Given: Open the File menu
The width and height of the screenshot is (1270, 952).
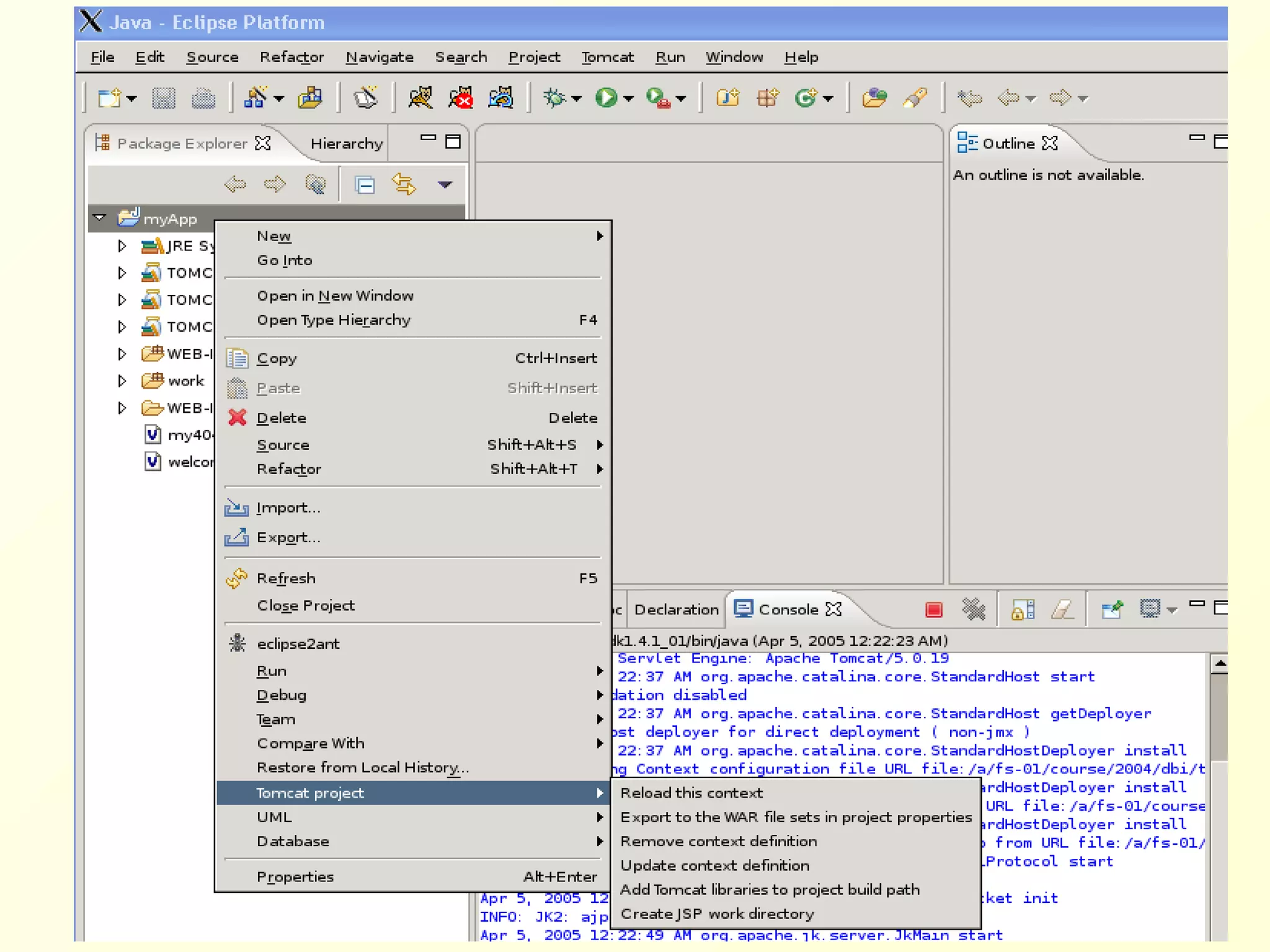Looking at the screenshot, I should 102,57.
